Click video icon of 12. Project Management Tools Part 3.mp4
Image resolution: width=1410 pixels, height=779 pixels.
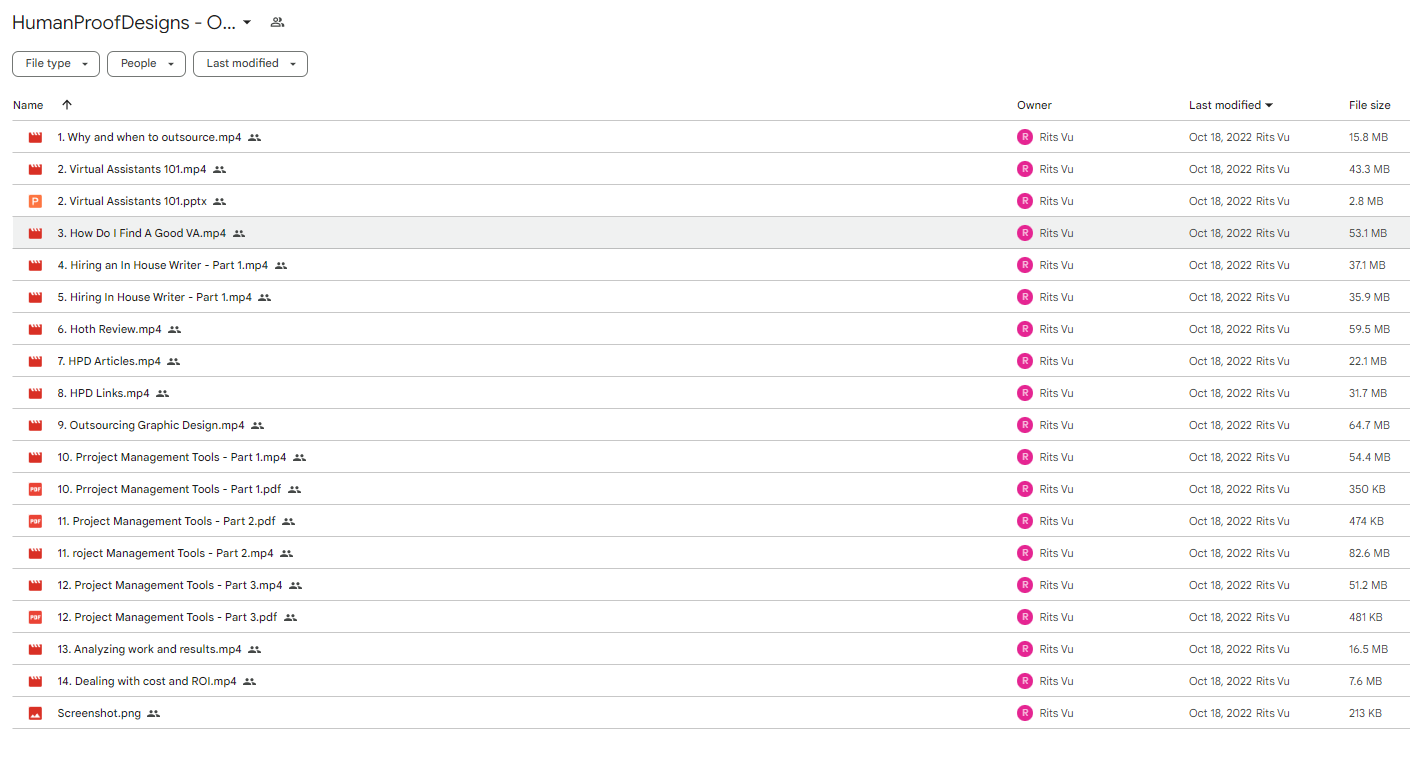coord(35,585)
